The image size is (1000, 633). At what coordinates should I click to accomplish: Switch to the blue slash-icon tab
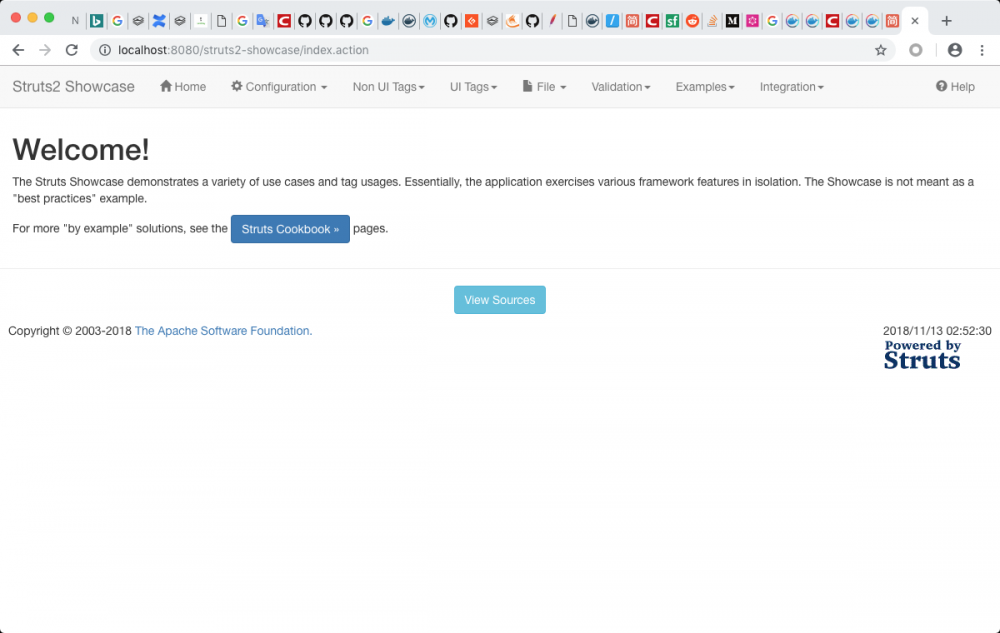612,21
